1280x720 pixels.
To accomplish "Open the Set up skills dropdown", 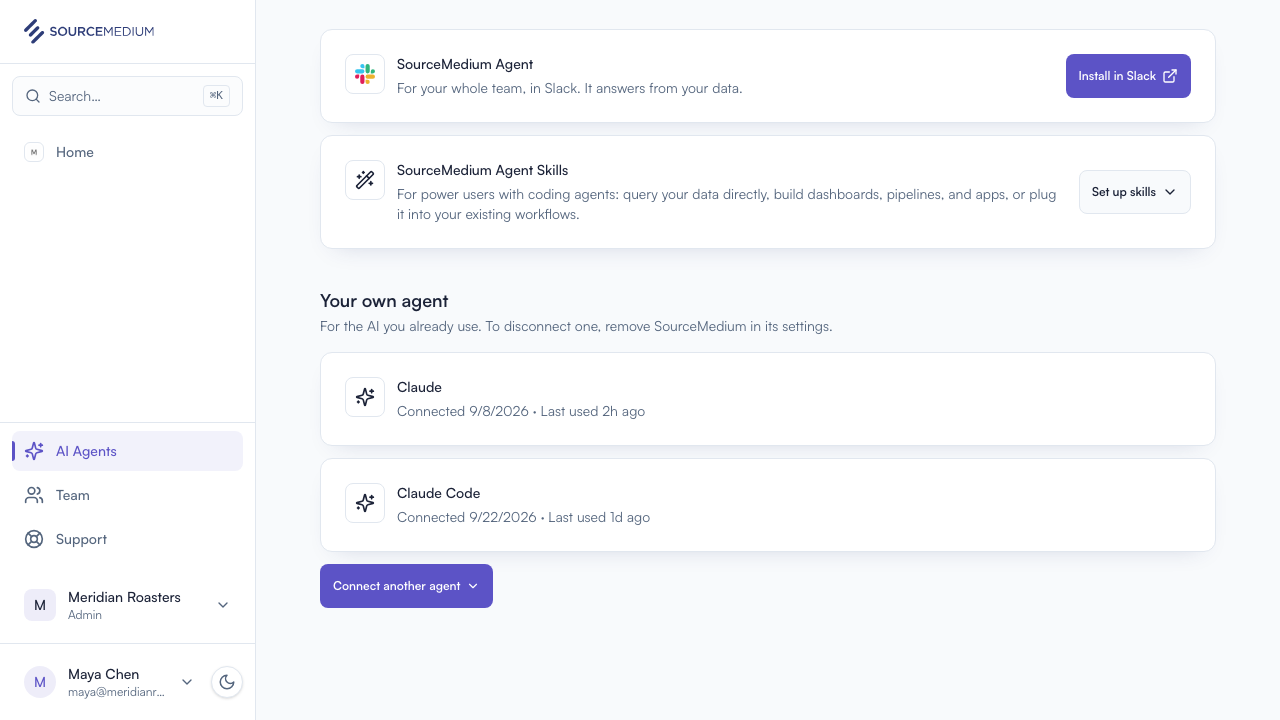I will (x=1135, y=192).
